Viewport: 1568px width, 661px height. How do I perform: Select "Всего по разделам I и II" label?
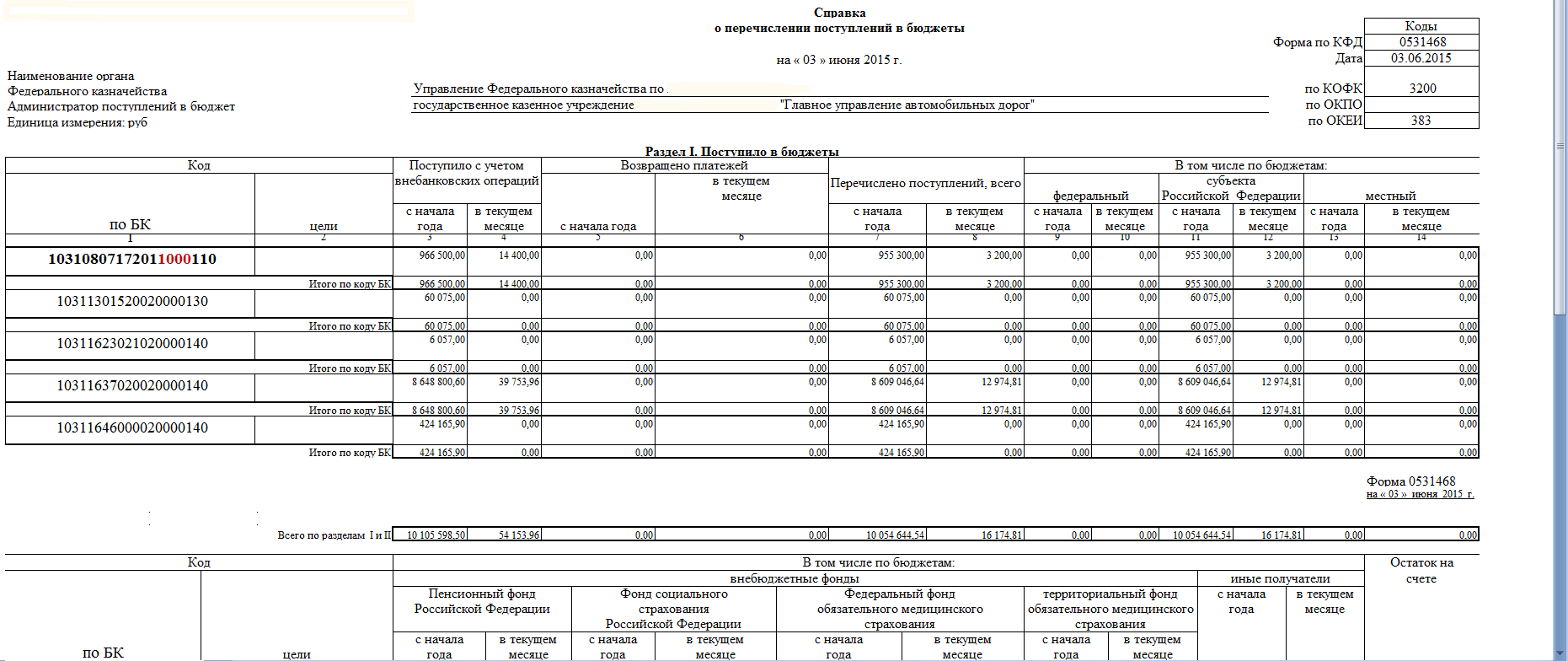(334, 535)
